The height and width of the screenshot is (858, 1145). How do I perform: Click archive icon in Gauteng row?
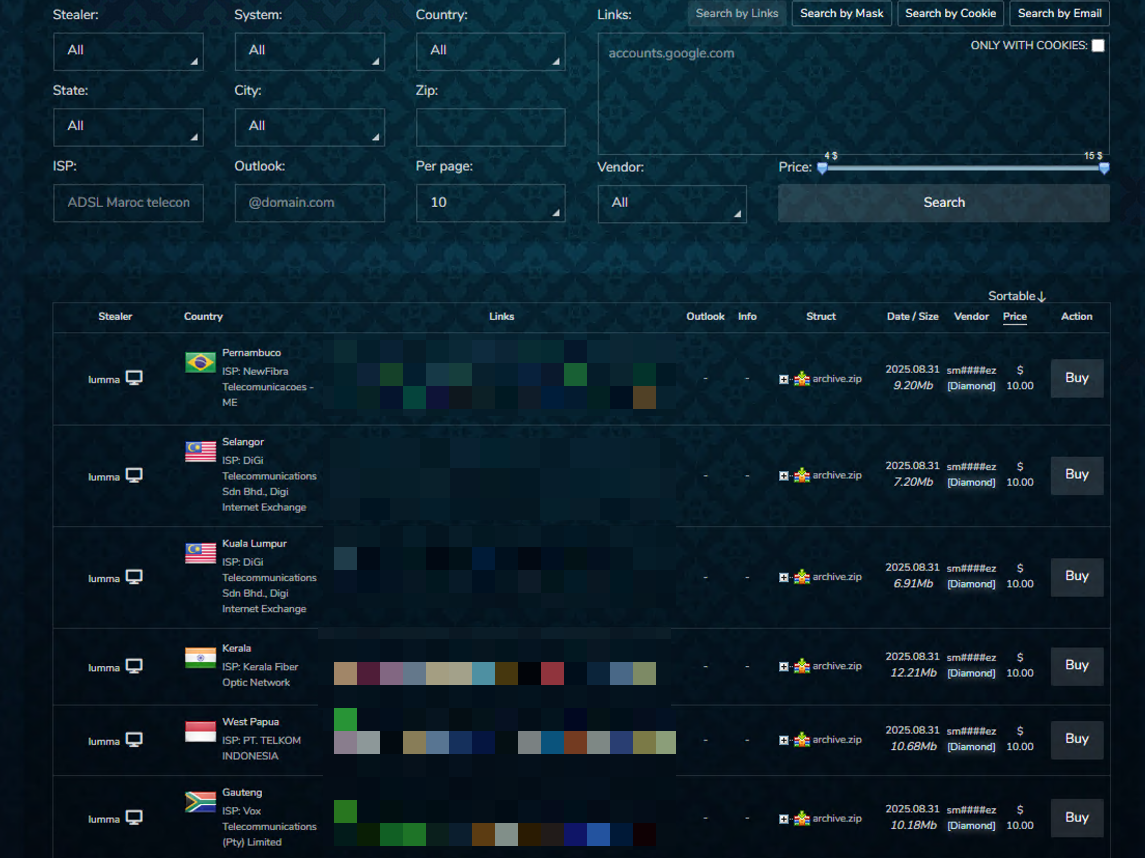(x=802, y=818)
